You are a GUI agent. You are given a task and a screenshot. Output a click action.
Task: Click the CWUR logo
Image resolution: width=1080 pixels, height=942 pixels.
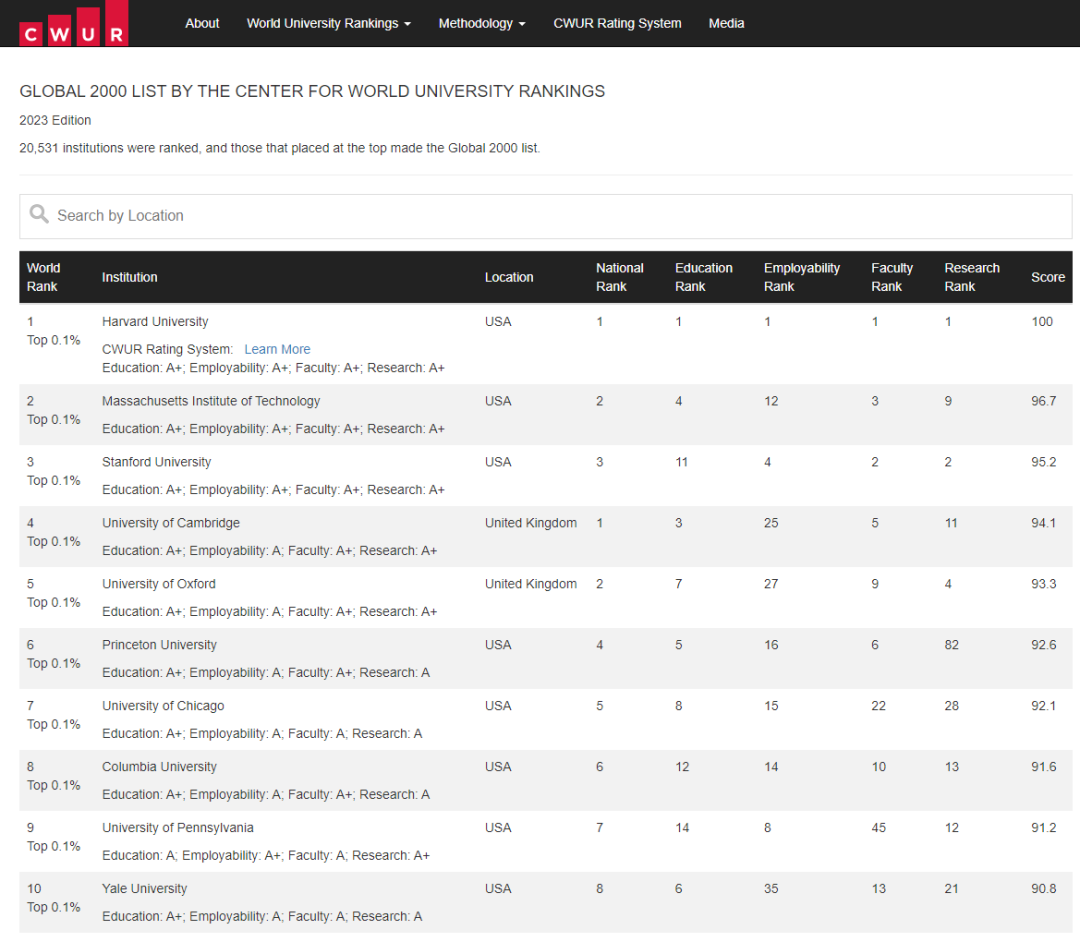point(74,23)
